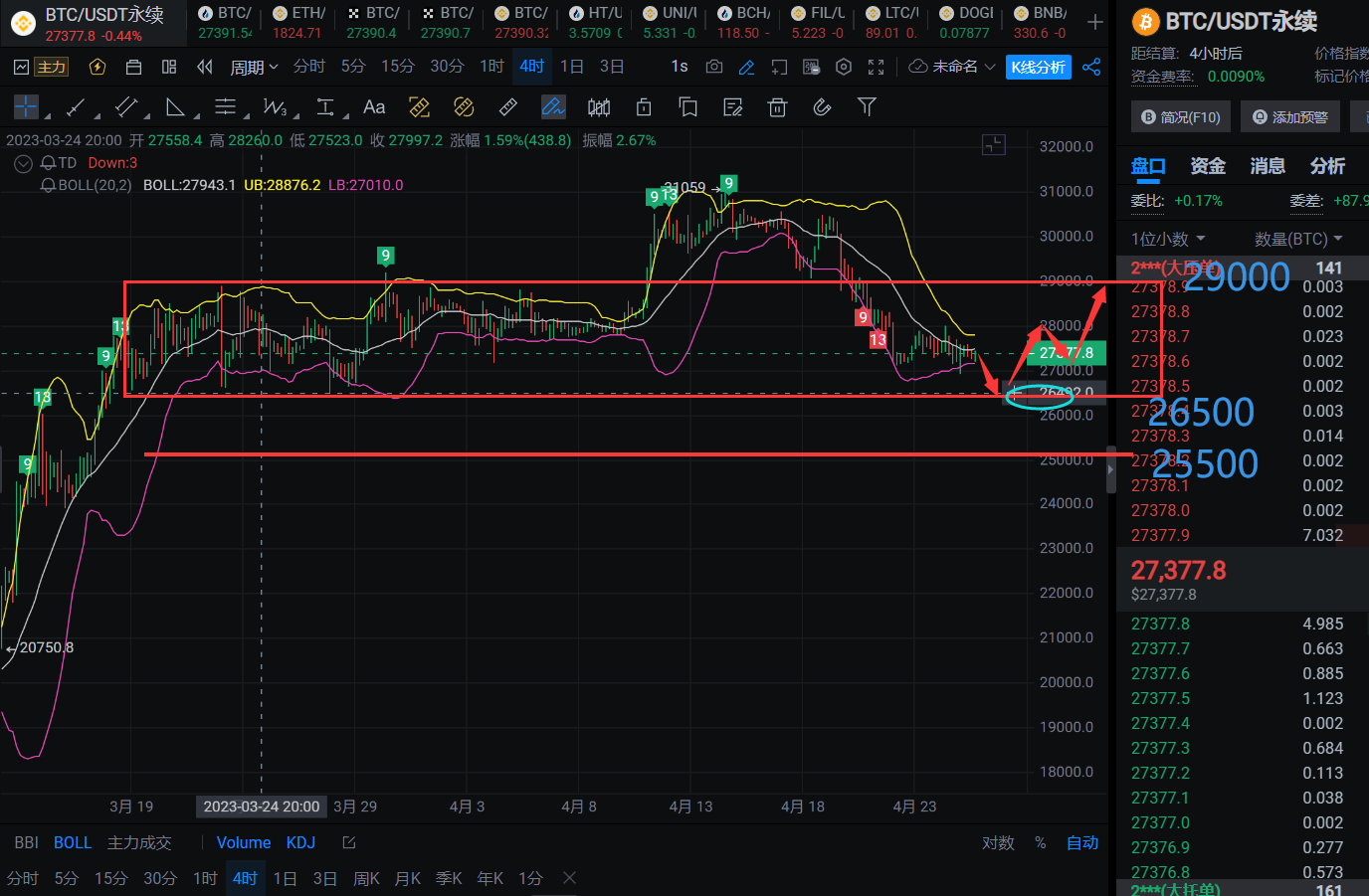
Task: Click the fullscreen expand icon
Action: 876,67
